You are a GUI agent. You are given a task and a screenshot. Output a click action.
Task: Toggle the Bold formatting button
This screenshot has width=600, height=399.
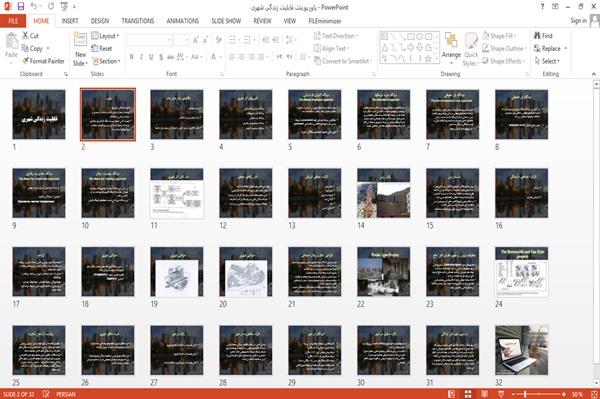[x=131, y=57]
